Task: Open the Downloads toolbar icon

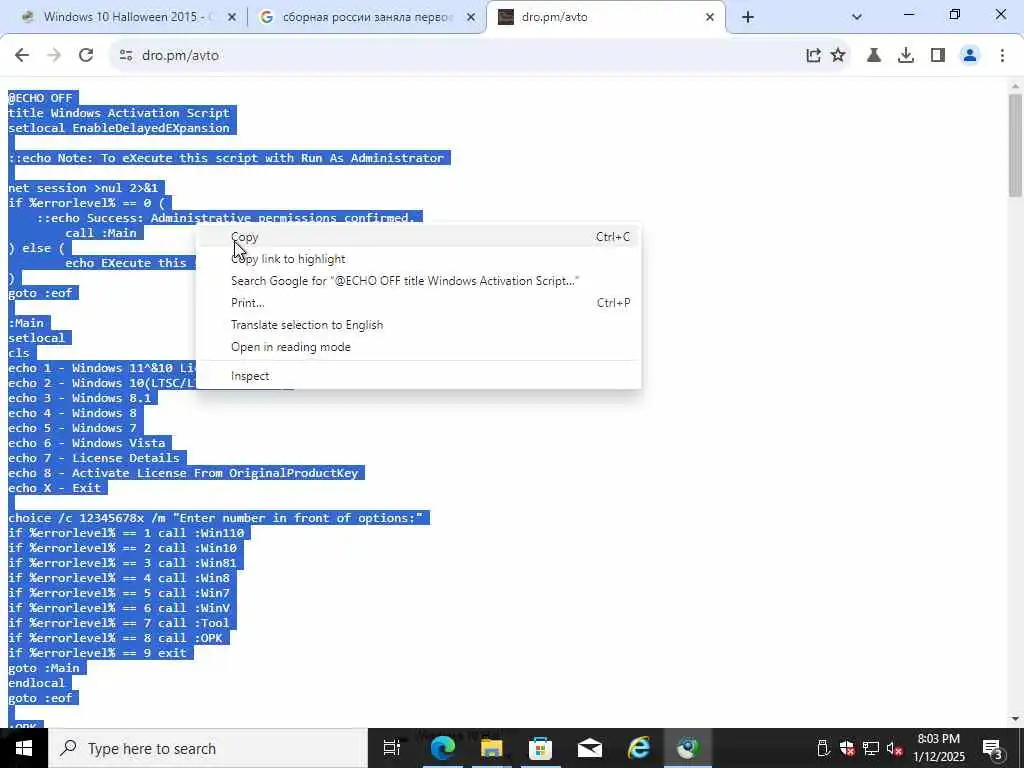Action: tap(906, 56)
